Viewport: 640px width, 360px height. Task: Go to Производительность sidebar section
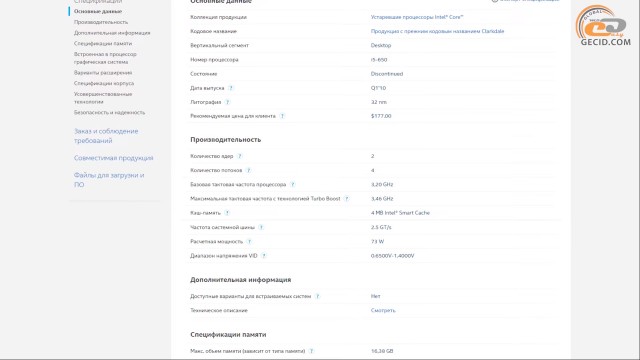click(101, 22)
